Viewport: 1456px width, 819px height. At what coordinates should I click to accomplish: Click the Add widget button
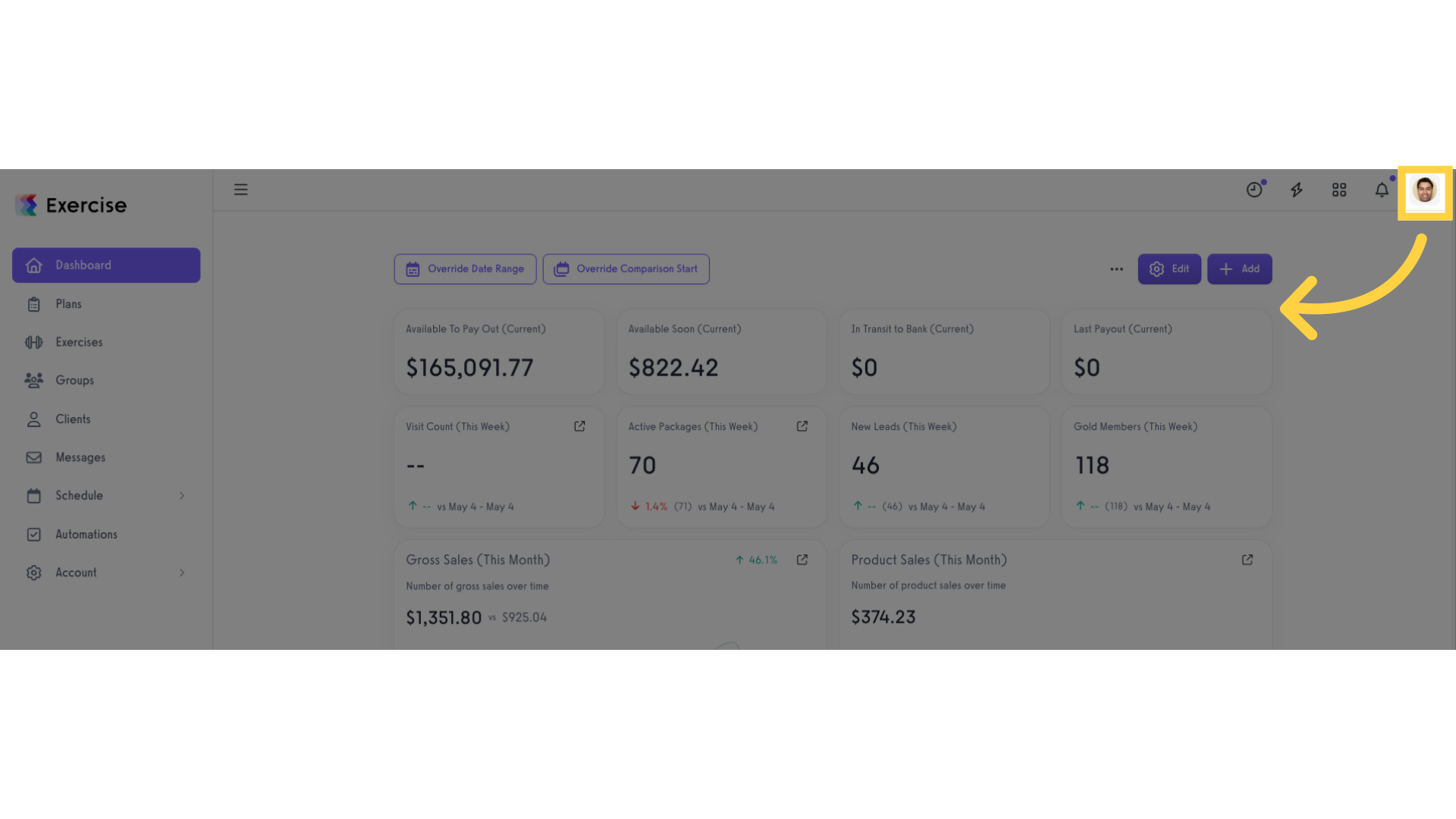point(1239,269)
